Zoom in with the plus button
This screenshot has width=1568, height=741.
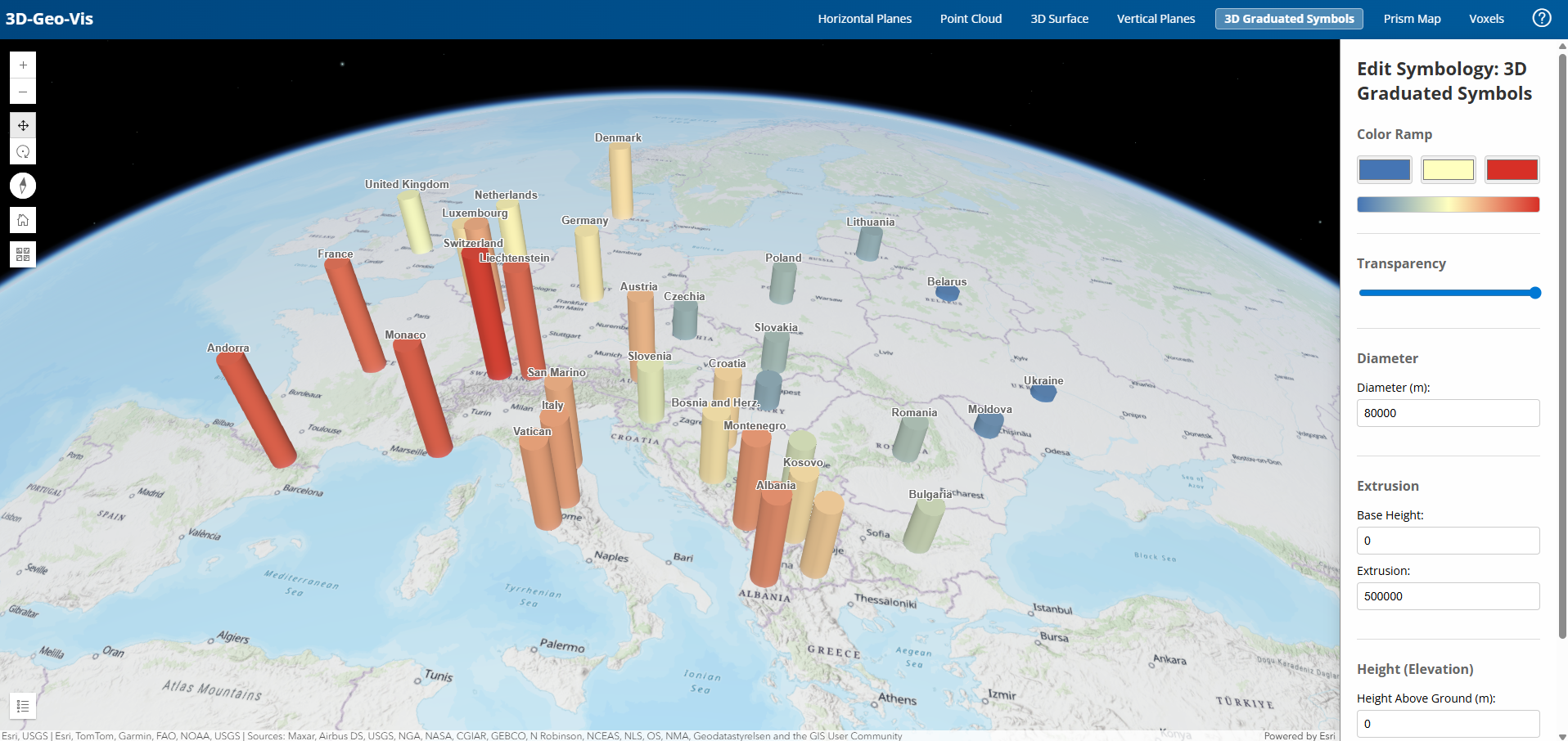point(23,65)
